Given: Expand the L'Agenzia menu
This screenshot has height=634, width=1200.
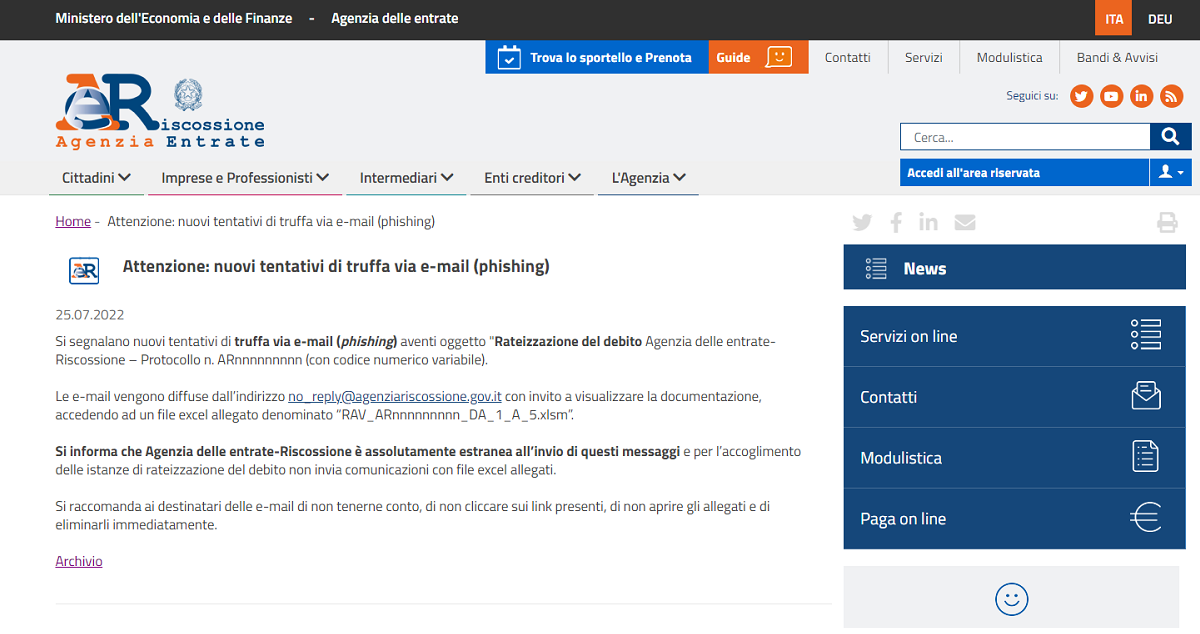Looking at the screenshot, I should [x=648, y=178].
